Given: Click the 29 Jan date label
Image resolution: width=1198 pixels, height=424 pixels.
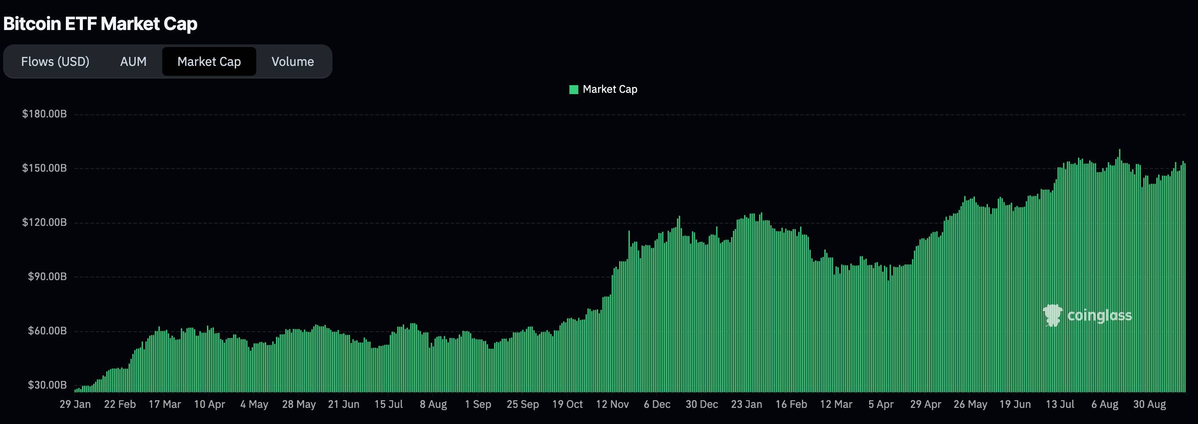Looking at the screenshot, I should 75,405.
